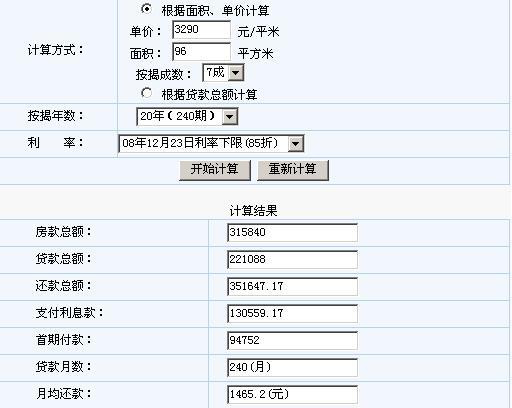Focus the 单价 input field
This screenshot has width=512, height=408.
coord(201,30)
